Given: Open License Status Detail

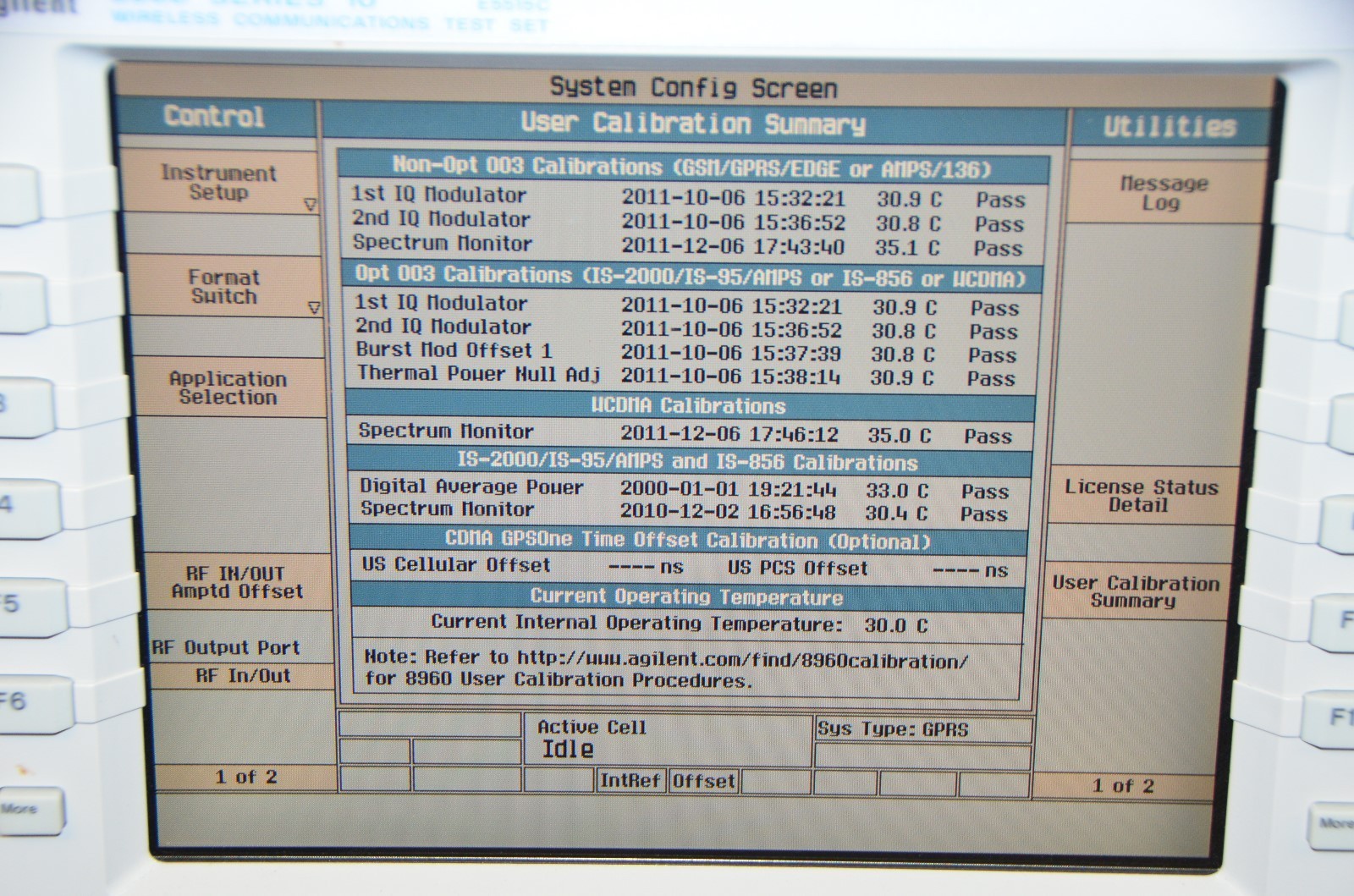Looking at the screenshot, I should click(x=1140, y=496).
